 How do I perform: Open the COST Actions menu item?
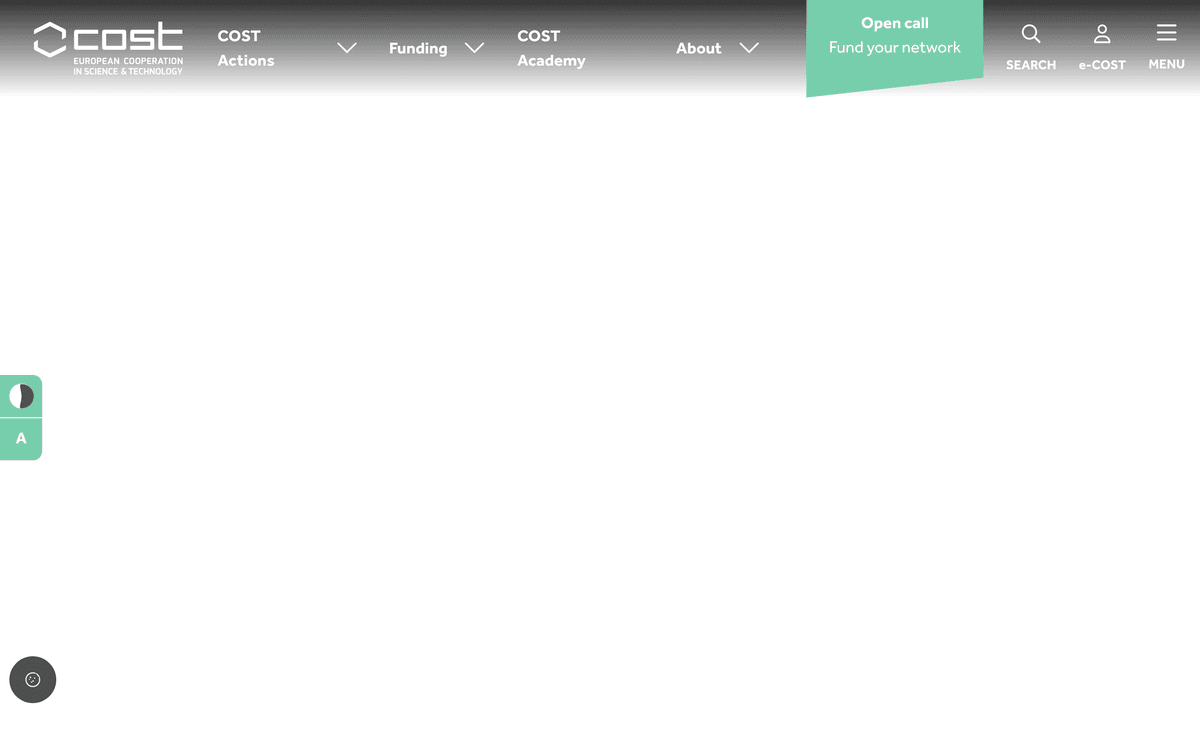(x=246, y=48)
